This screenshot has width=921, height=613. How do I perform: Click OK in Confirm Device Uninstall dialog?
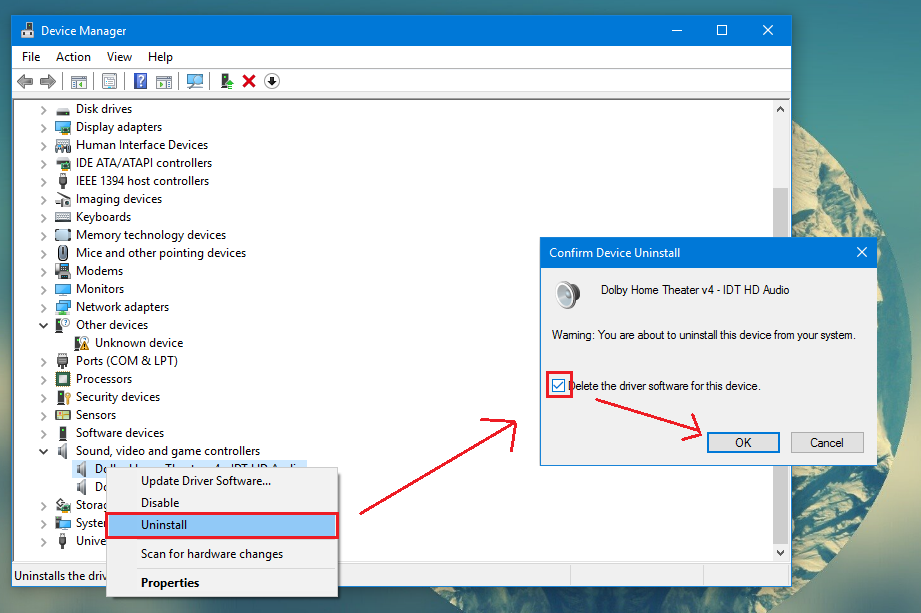click(x=743, y=443)
